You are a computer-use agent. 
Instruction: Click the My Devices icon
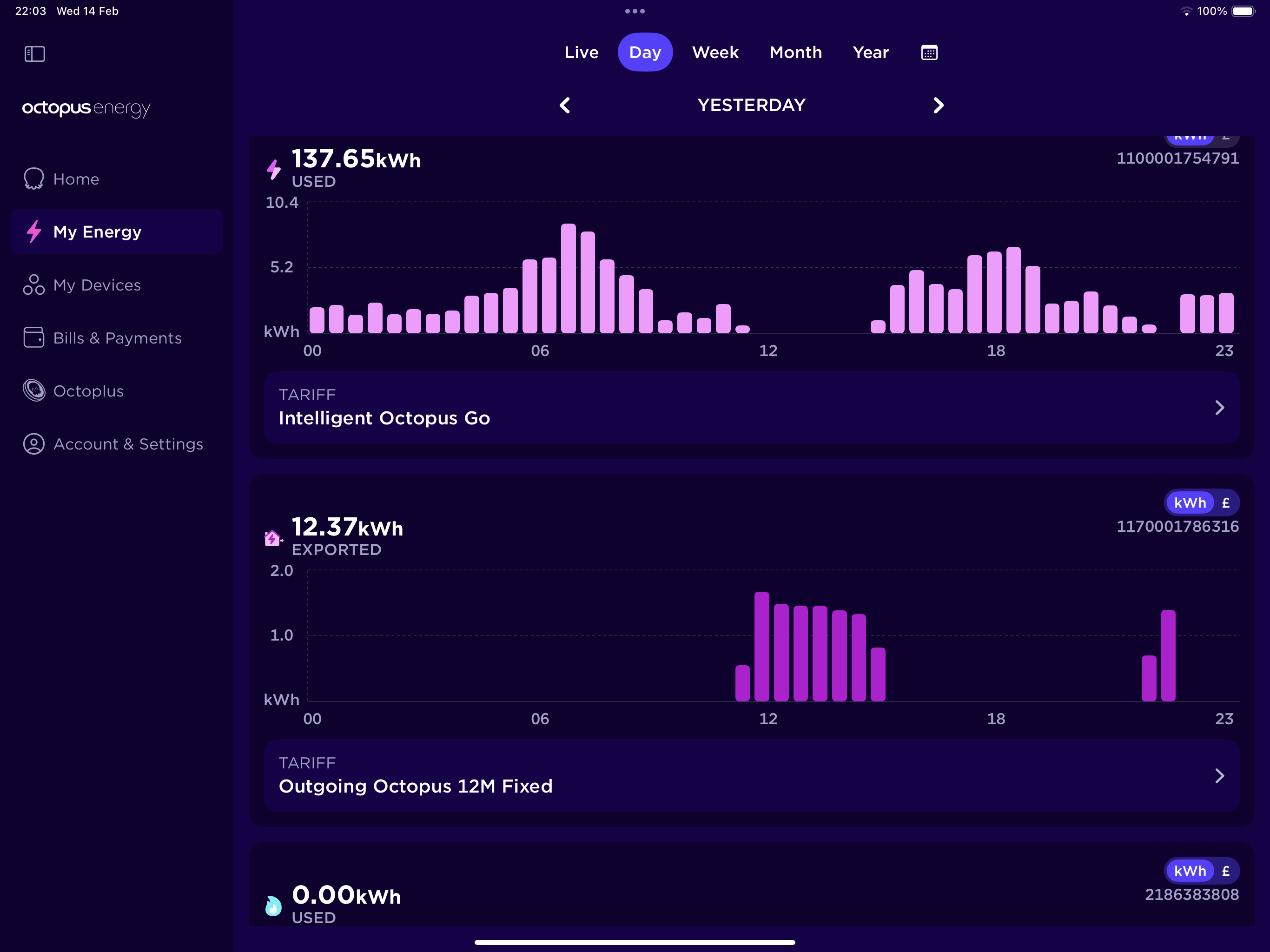(x=34, y=285)
